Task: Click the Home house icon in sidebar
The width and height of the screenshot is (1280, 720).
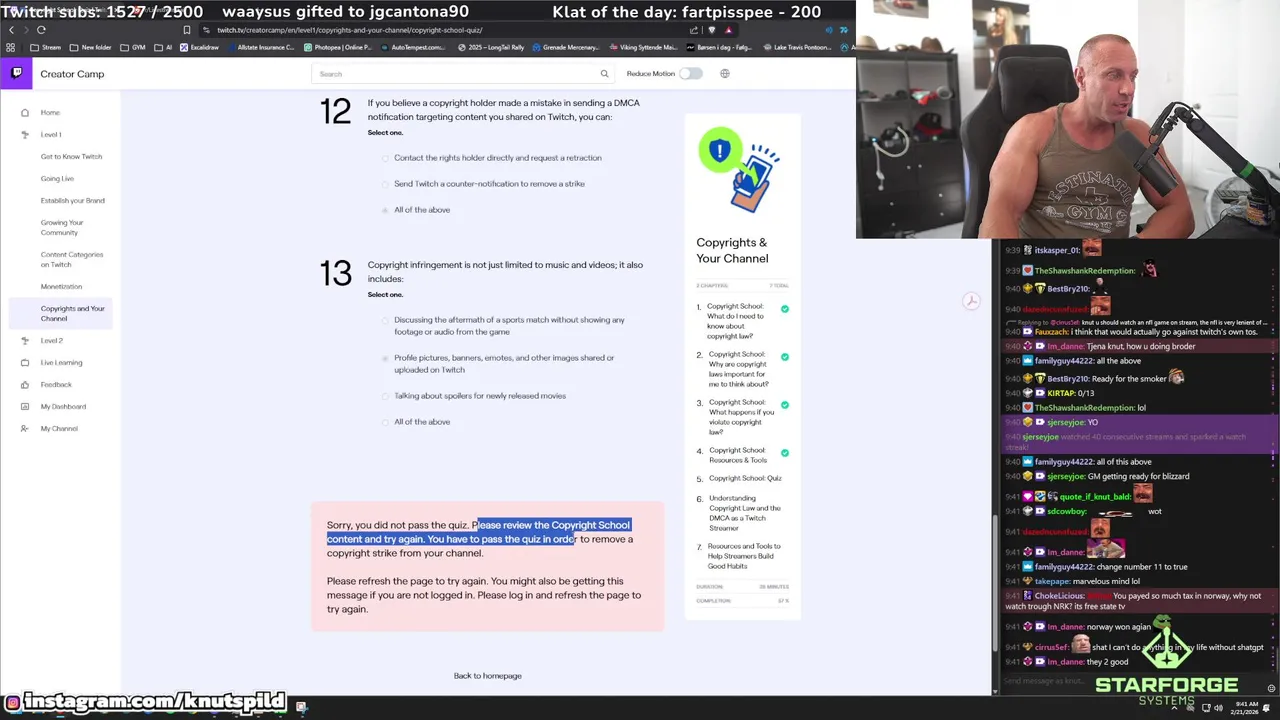Action: pyautogui.click(x=25, y=112)
